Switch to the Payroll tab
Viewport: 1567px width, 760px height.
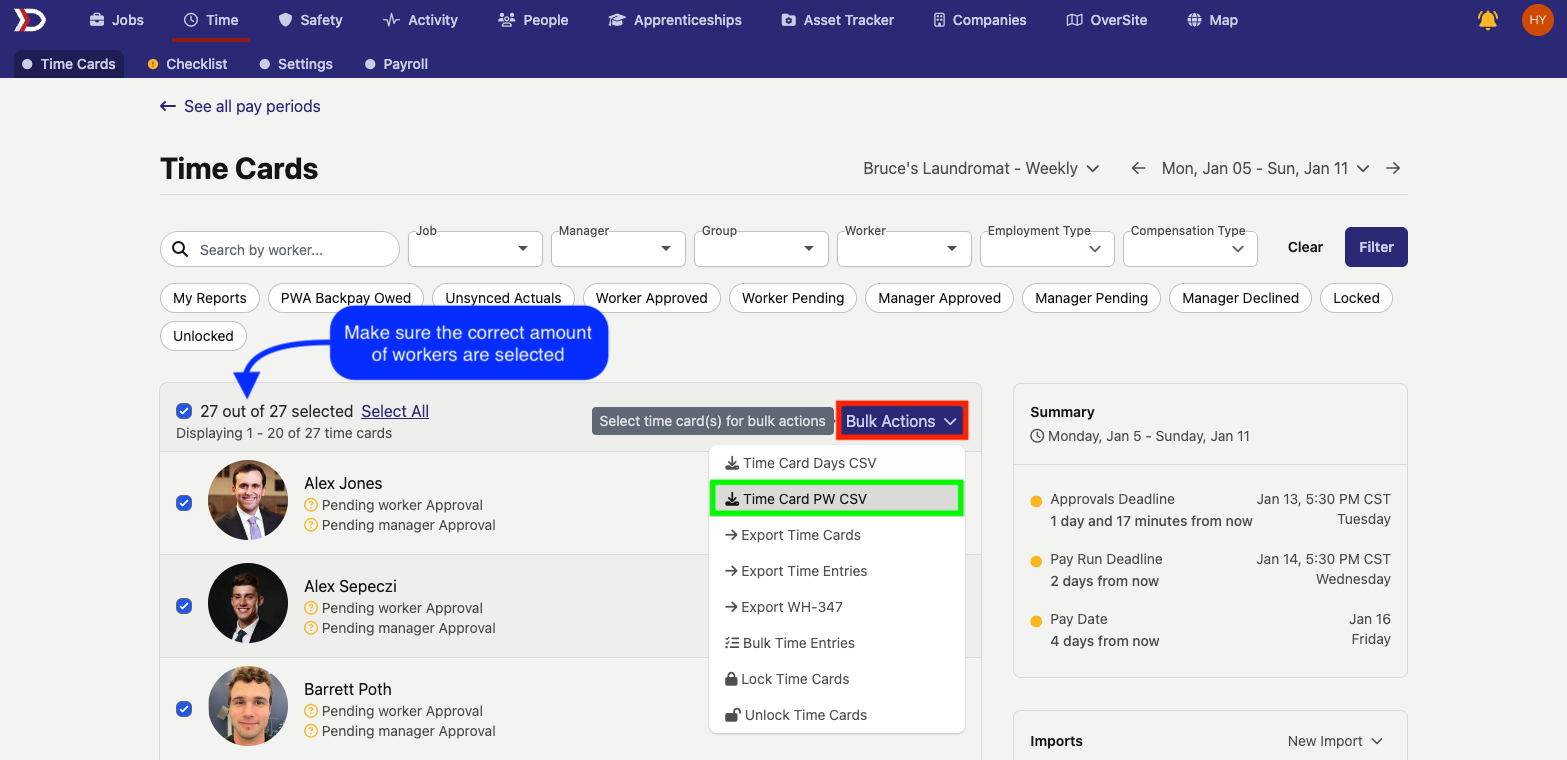coord(405,64)
